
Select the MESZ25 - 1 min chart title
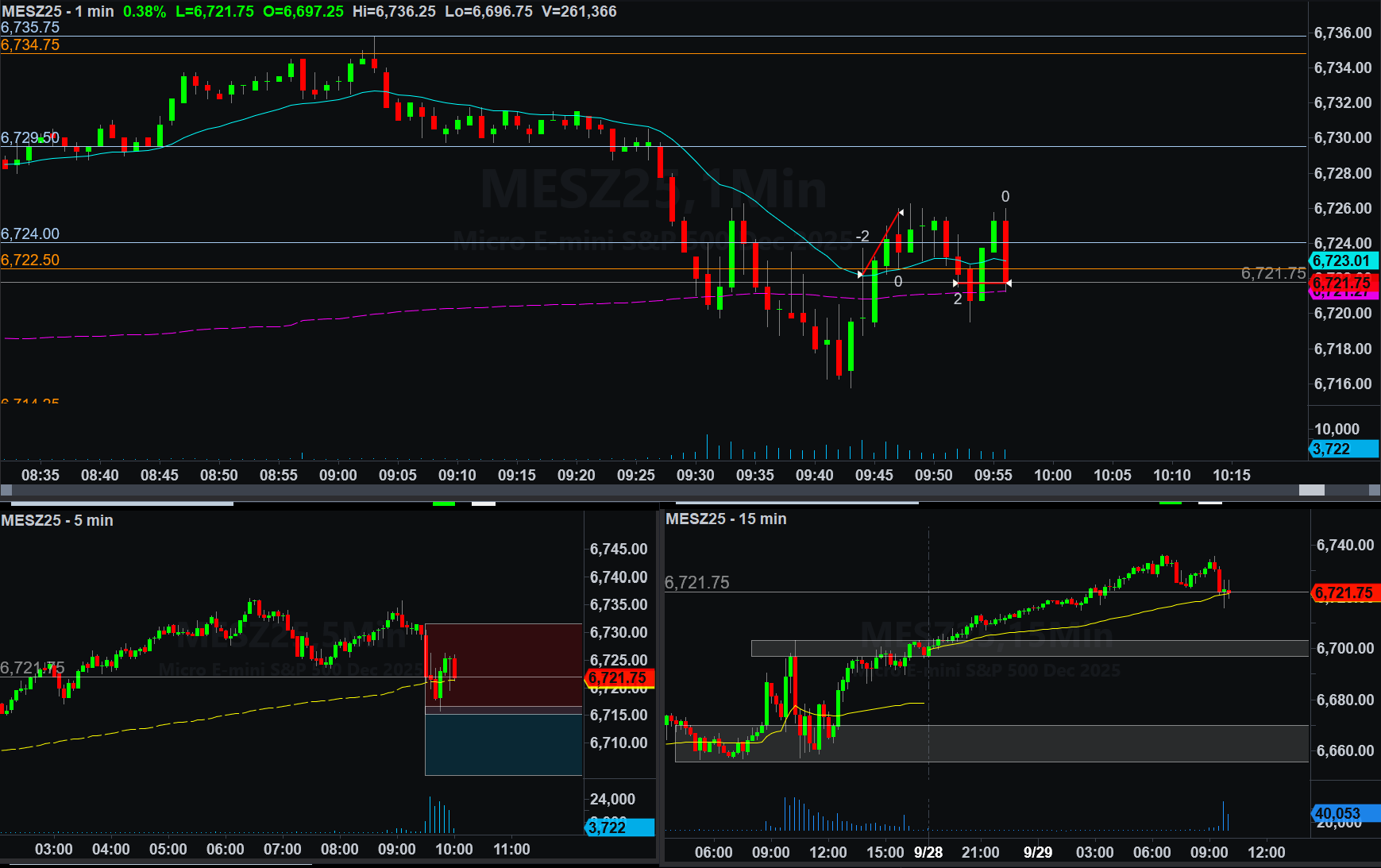coord(58,12)
